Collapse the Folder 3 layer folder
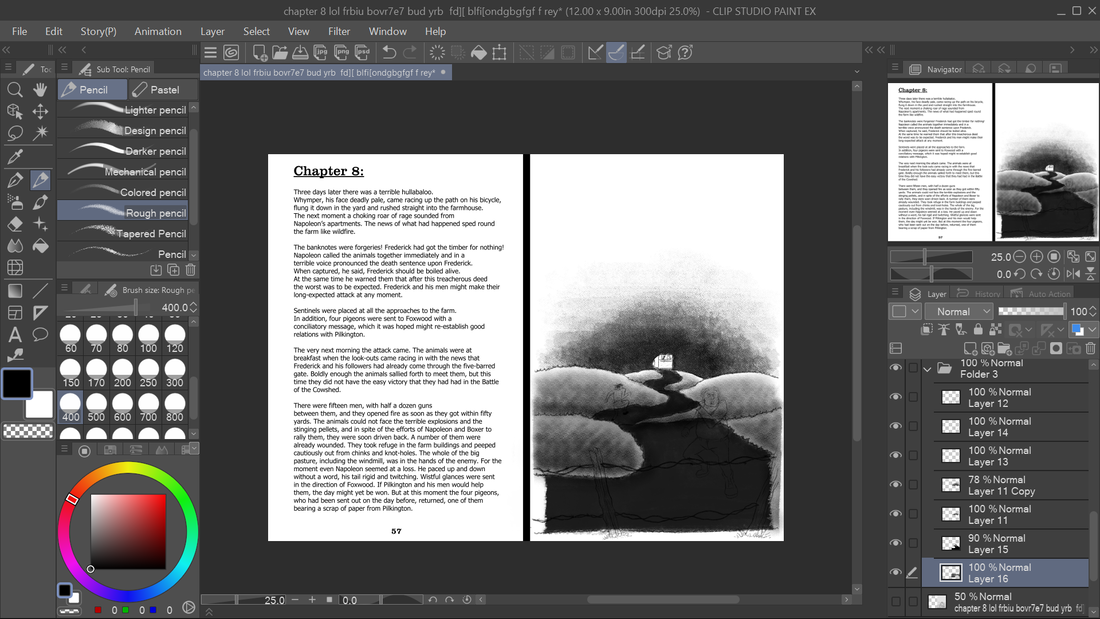 927,369
